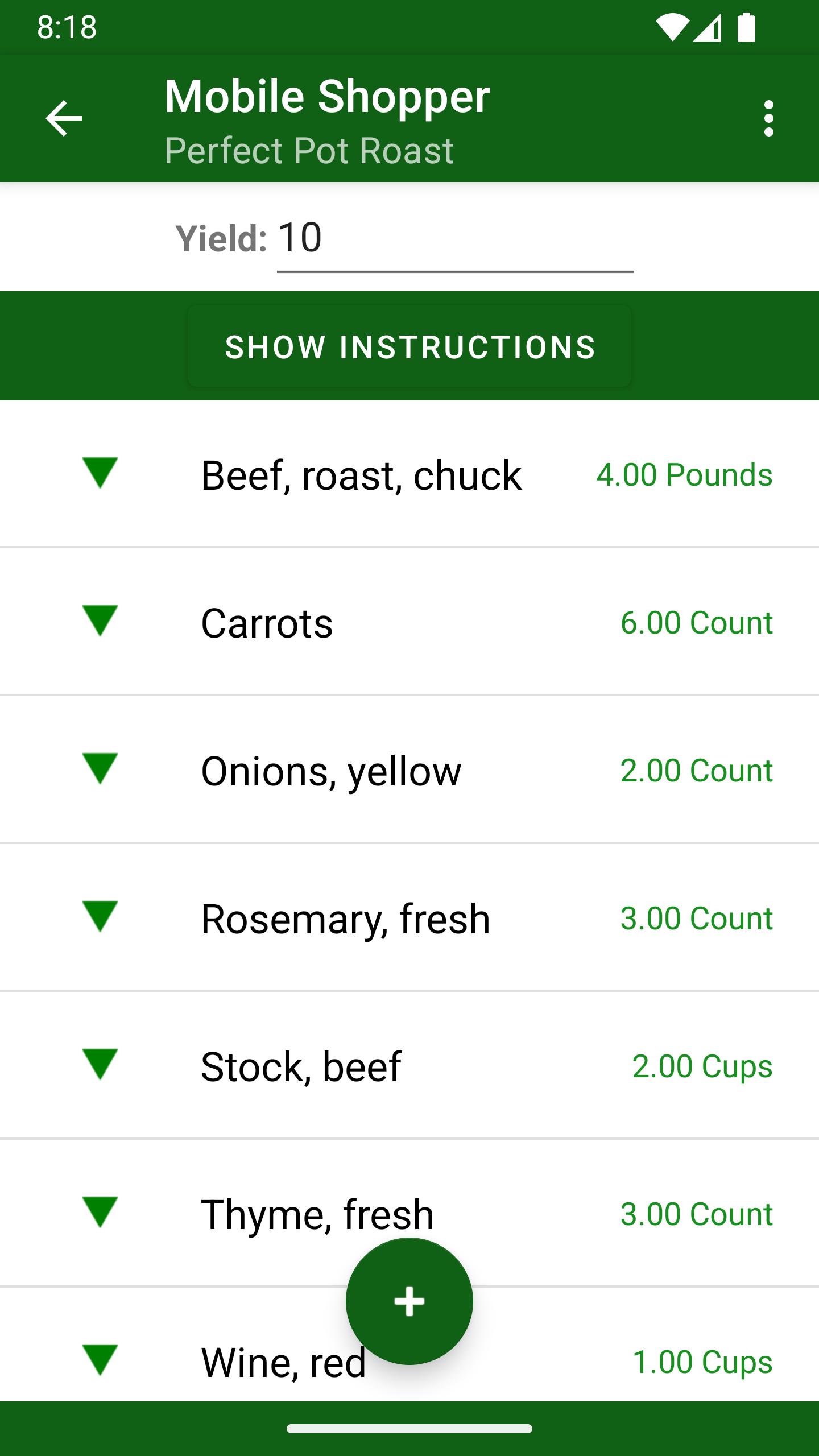The image size is (819, 1456).
Task: Open the three-dot overflow menu
Action: click(769, 118)
